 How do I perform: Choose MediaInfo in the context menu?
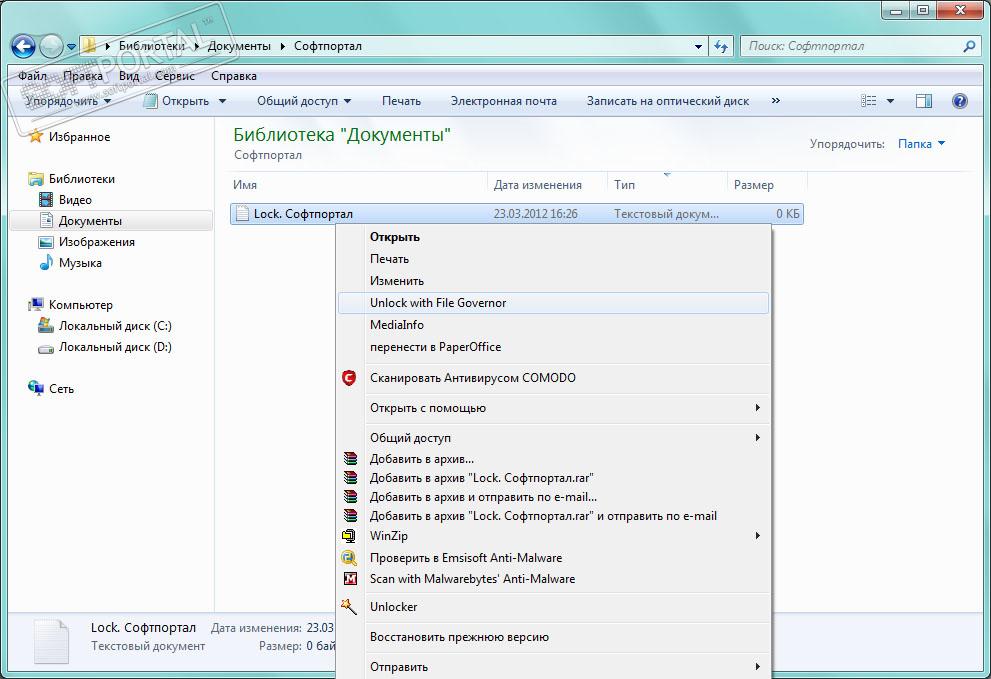coord(397,325)
